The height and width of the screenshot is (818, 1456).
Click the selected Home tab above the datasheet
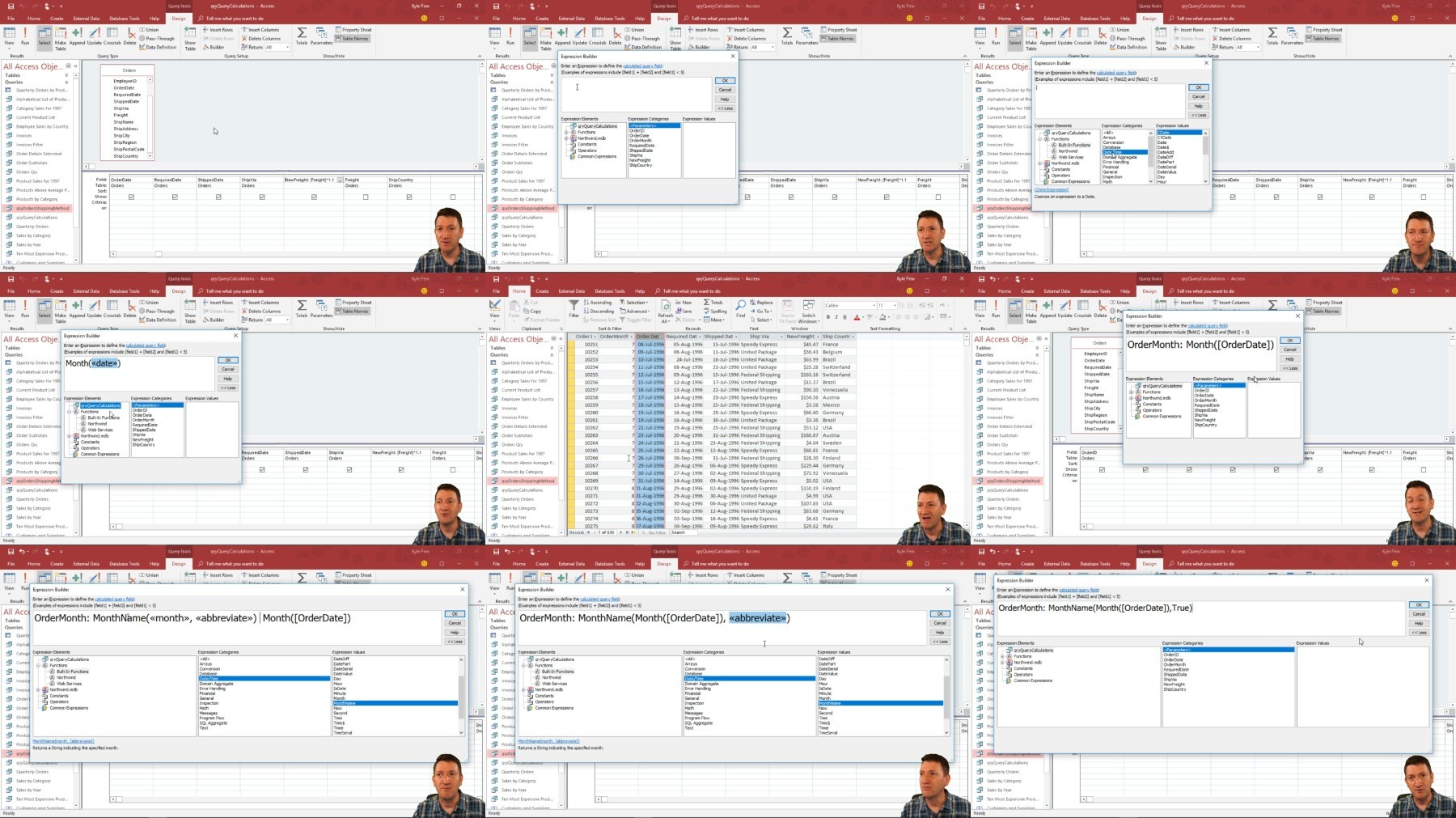pos(518,290)
